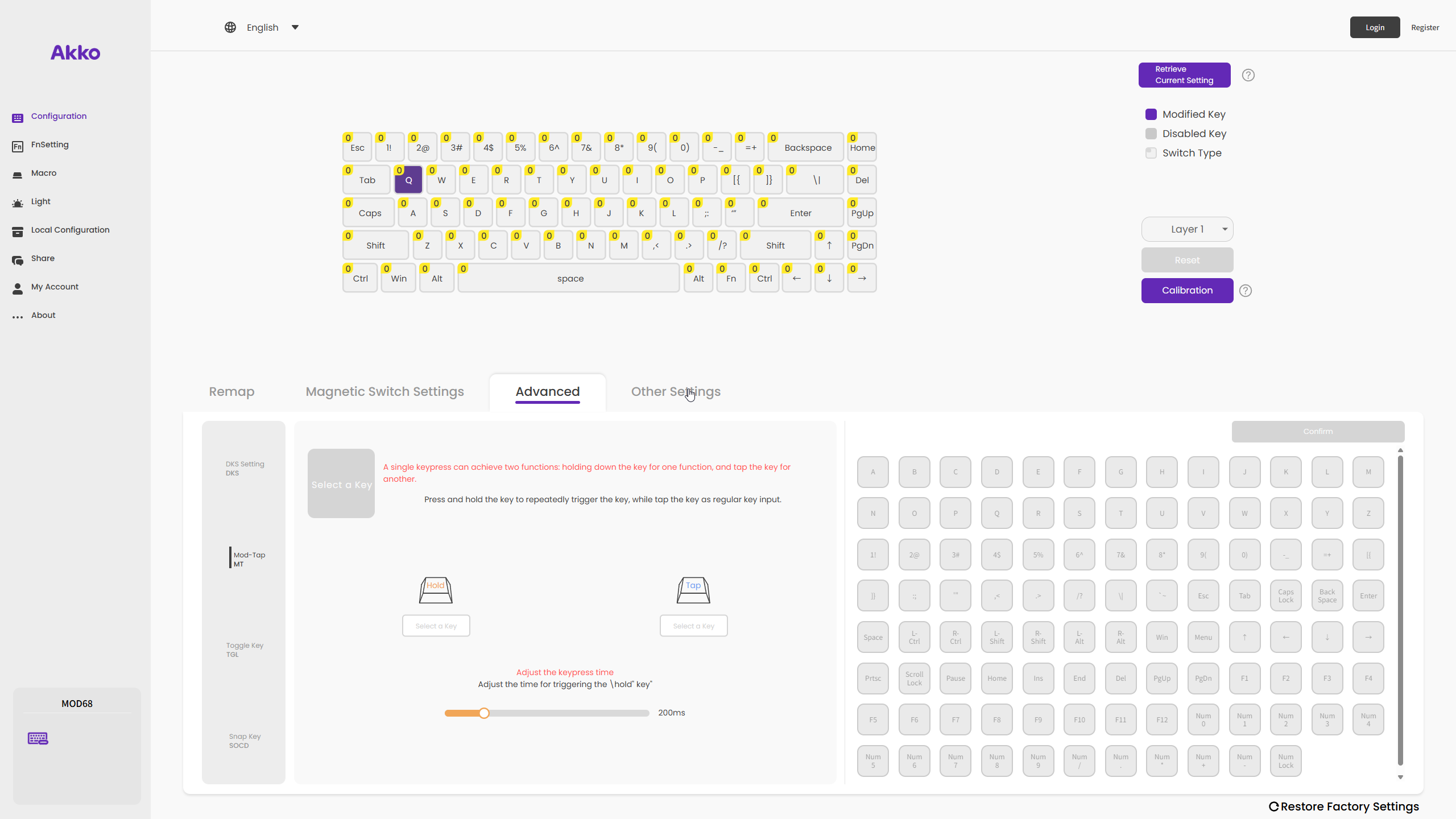
Task: Click the Restore Factory Settings refresh icon
Action: tap(1273, 806)
